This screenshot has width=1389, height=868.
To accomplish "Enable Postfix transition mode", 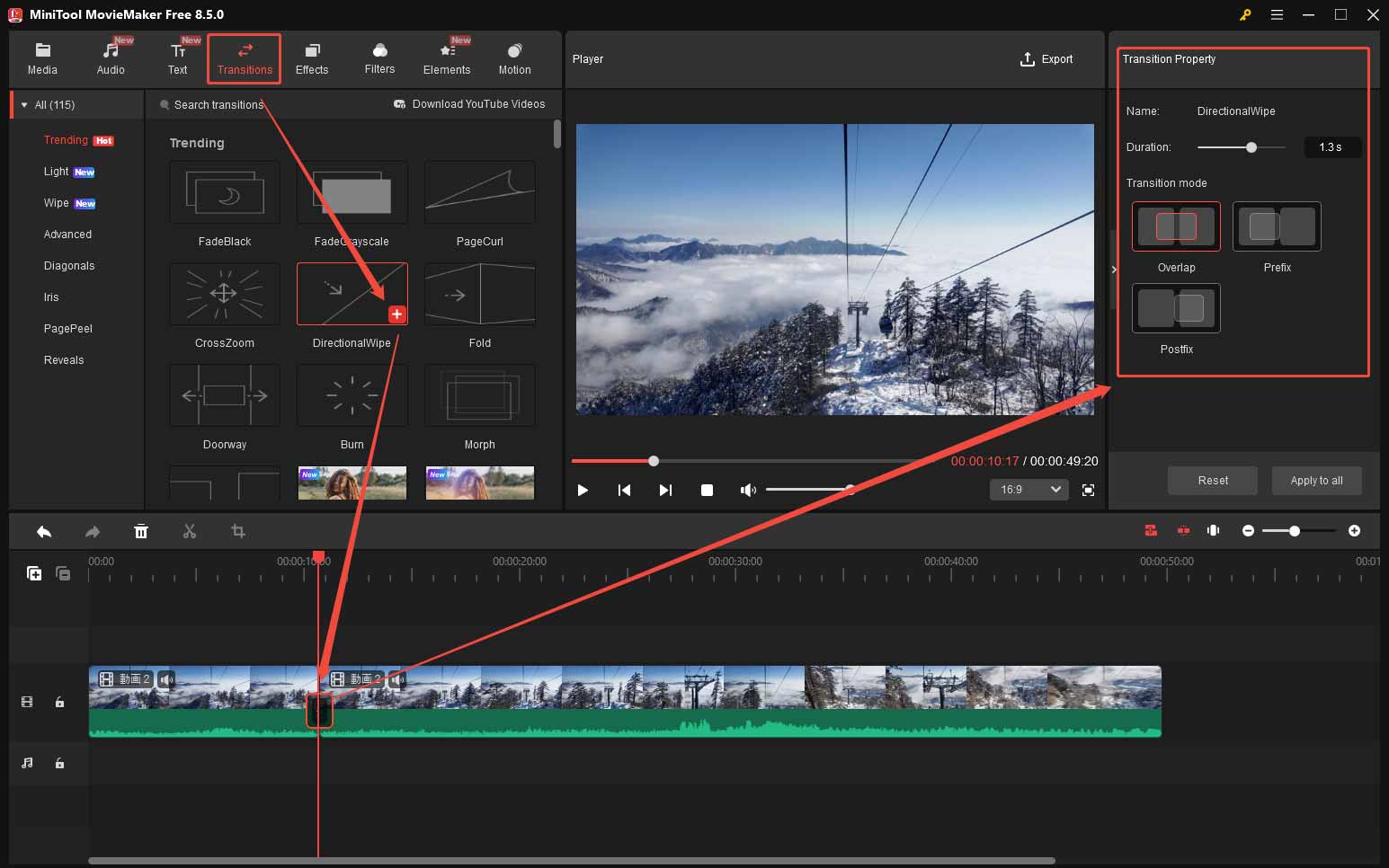I will [x=1176, y=308].
